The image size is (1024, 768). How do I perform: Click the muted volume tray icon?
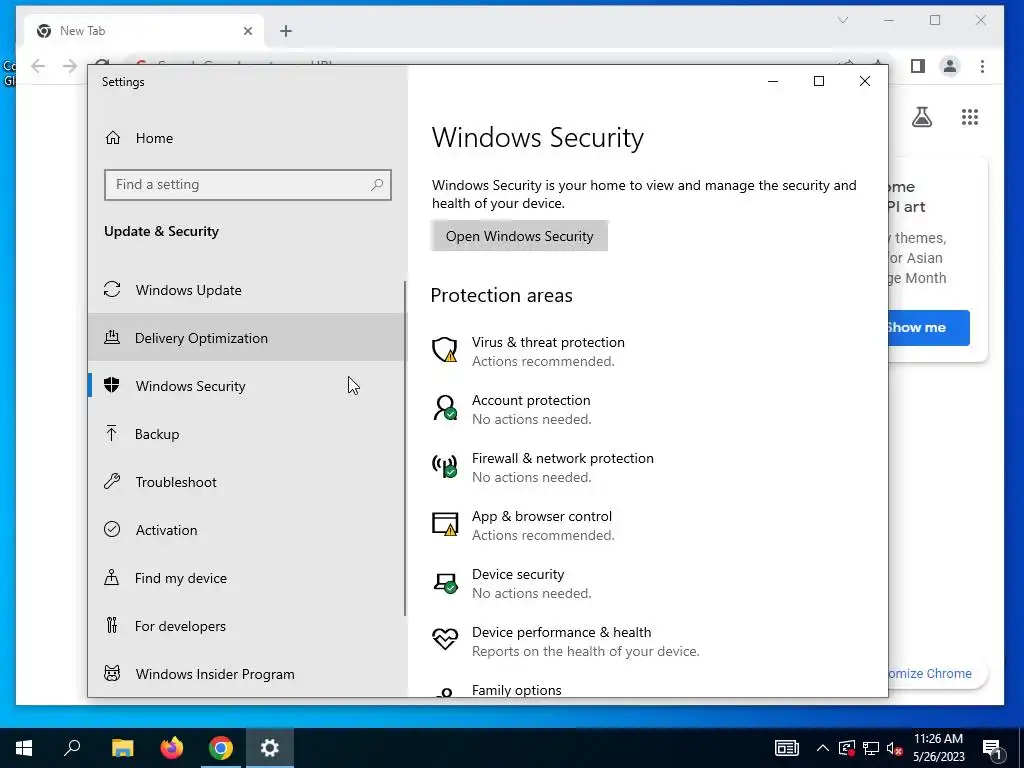[x=895, y=748]
